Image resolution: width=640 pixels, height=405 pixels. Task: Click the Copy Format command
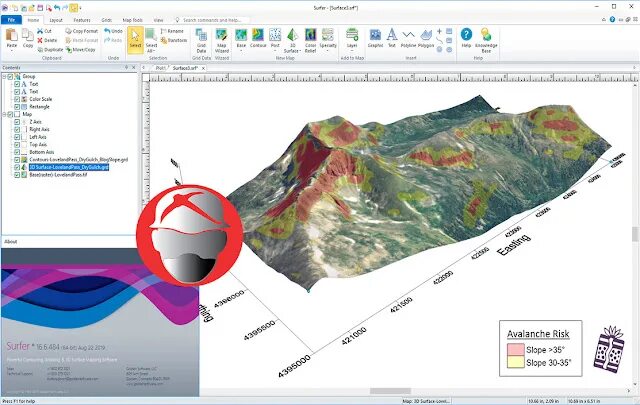(x=82, y=31)
